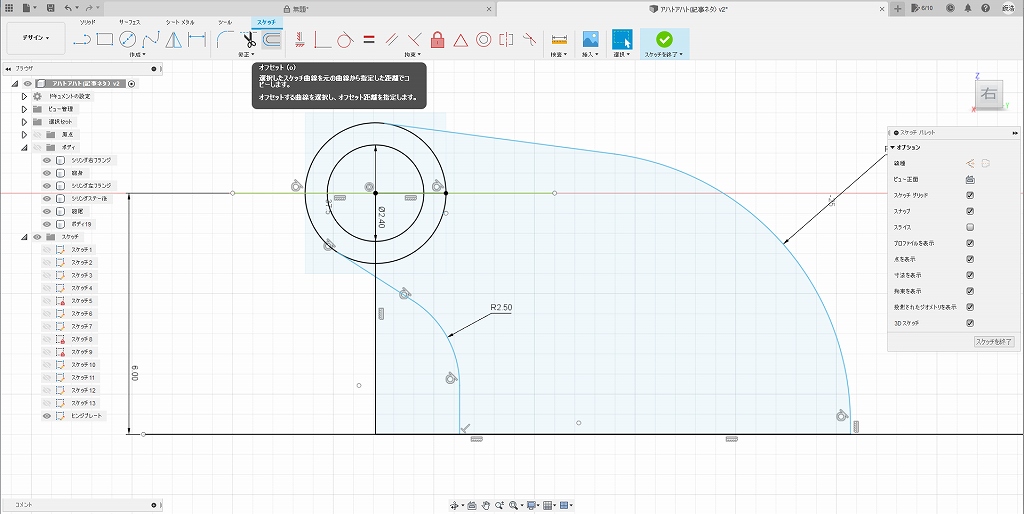Click the green Finish Sketch checkmark
Screen dimensions: 1024x514
tap(664, 39)
